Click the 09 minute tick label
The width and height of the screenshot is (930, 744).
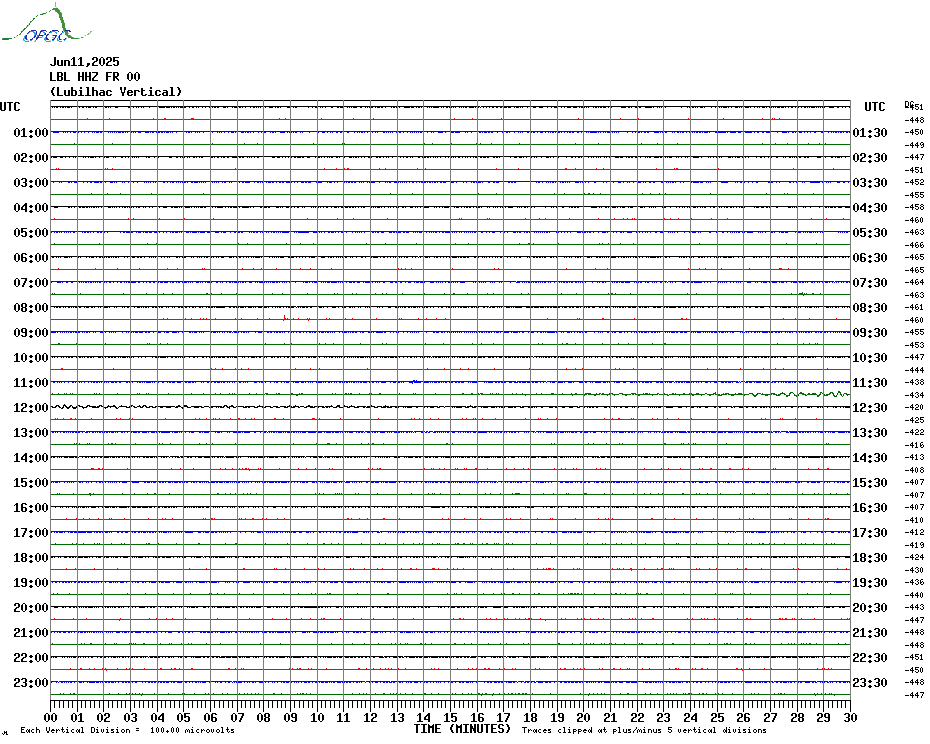point(291,717)
